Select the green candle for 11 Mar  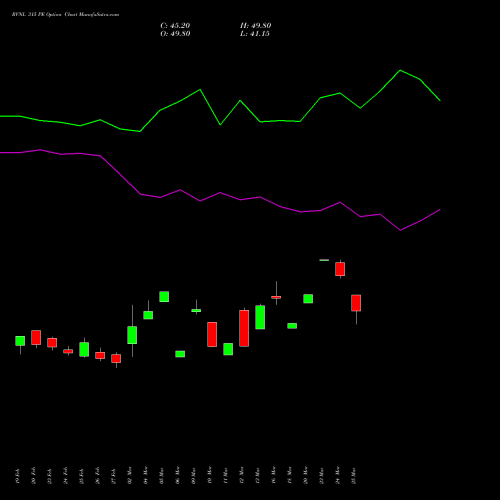[x=228, y=349]
